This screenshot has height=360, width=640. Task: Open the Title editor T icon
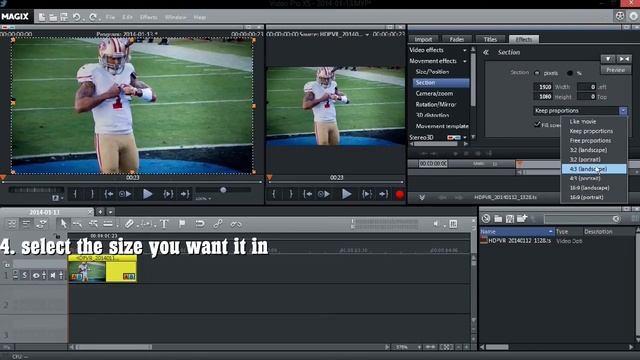[164, 224]
